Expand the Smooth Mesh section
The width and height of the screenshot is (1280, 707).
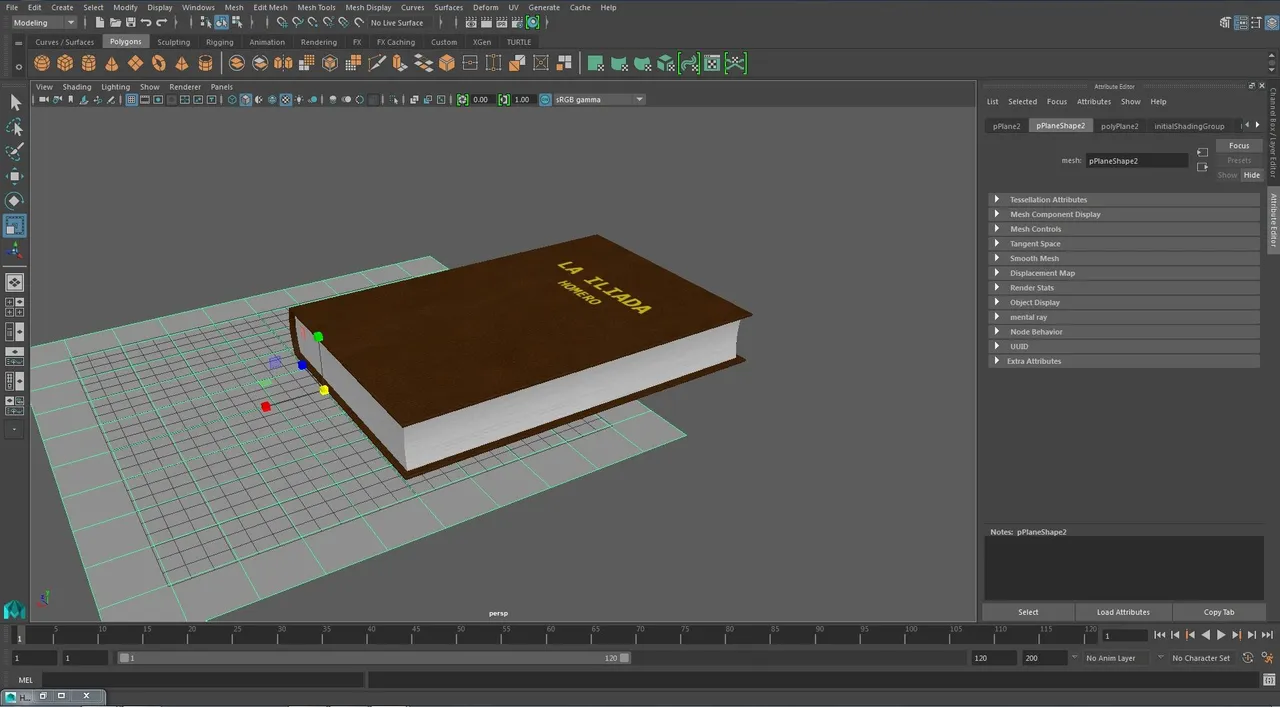pyautogui.click(x=1124, y=258)
